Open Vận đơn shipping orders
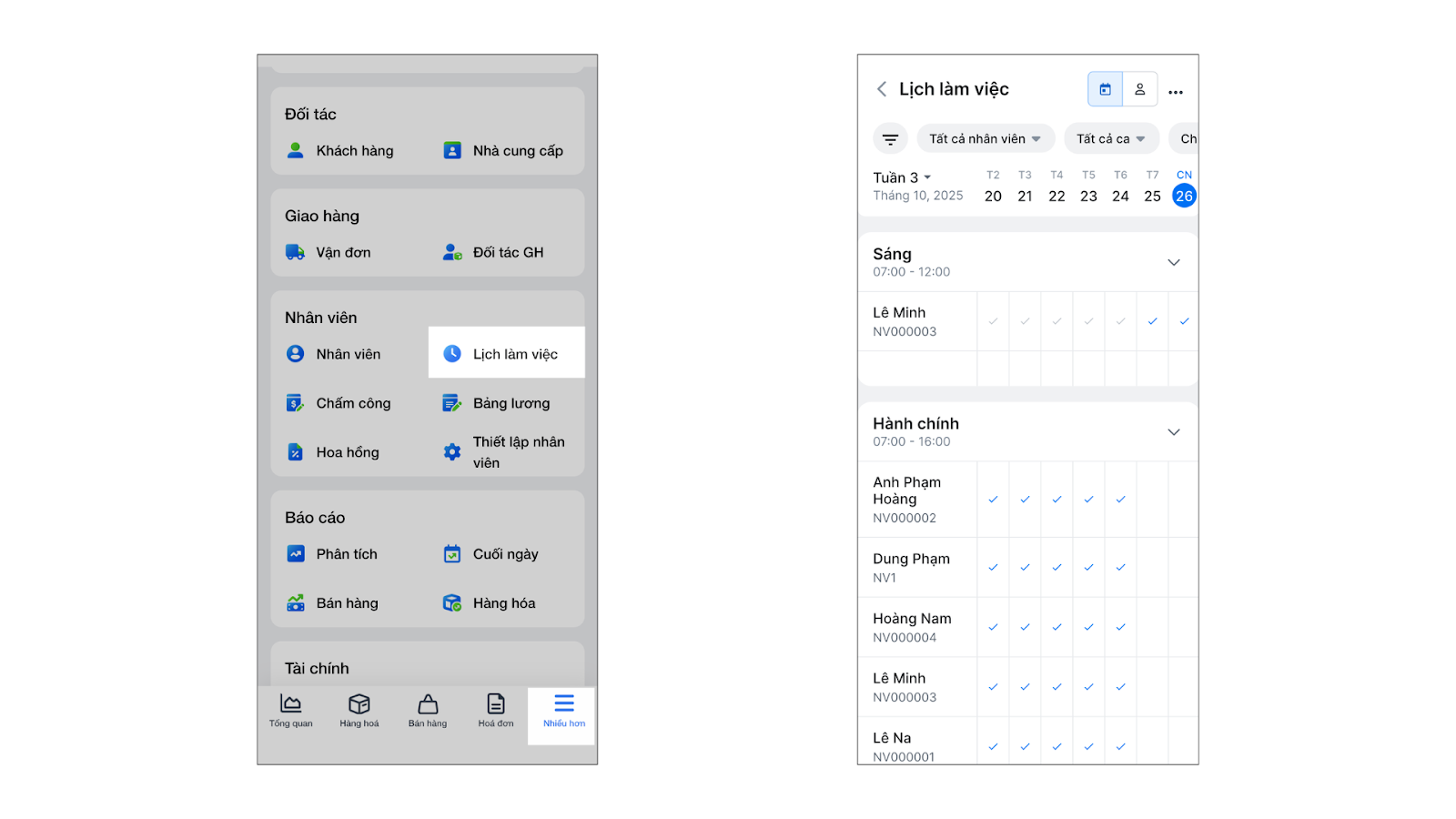Image resolution: width=1456 pixels, height=819 pixels. [342, 252]
